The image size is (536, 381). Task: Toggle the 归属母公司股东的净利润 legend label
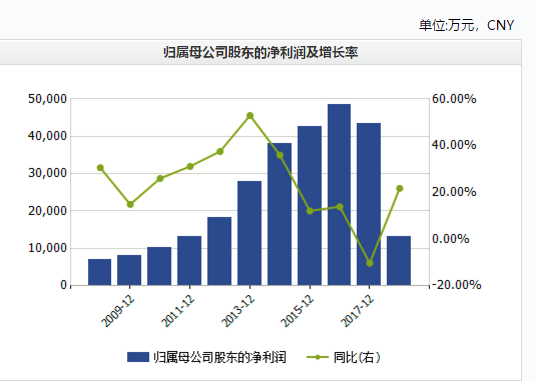[x=220, y=357]
